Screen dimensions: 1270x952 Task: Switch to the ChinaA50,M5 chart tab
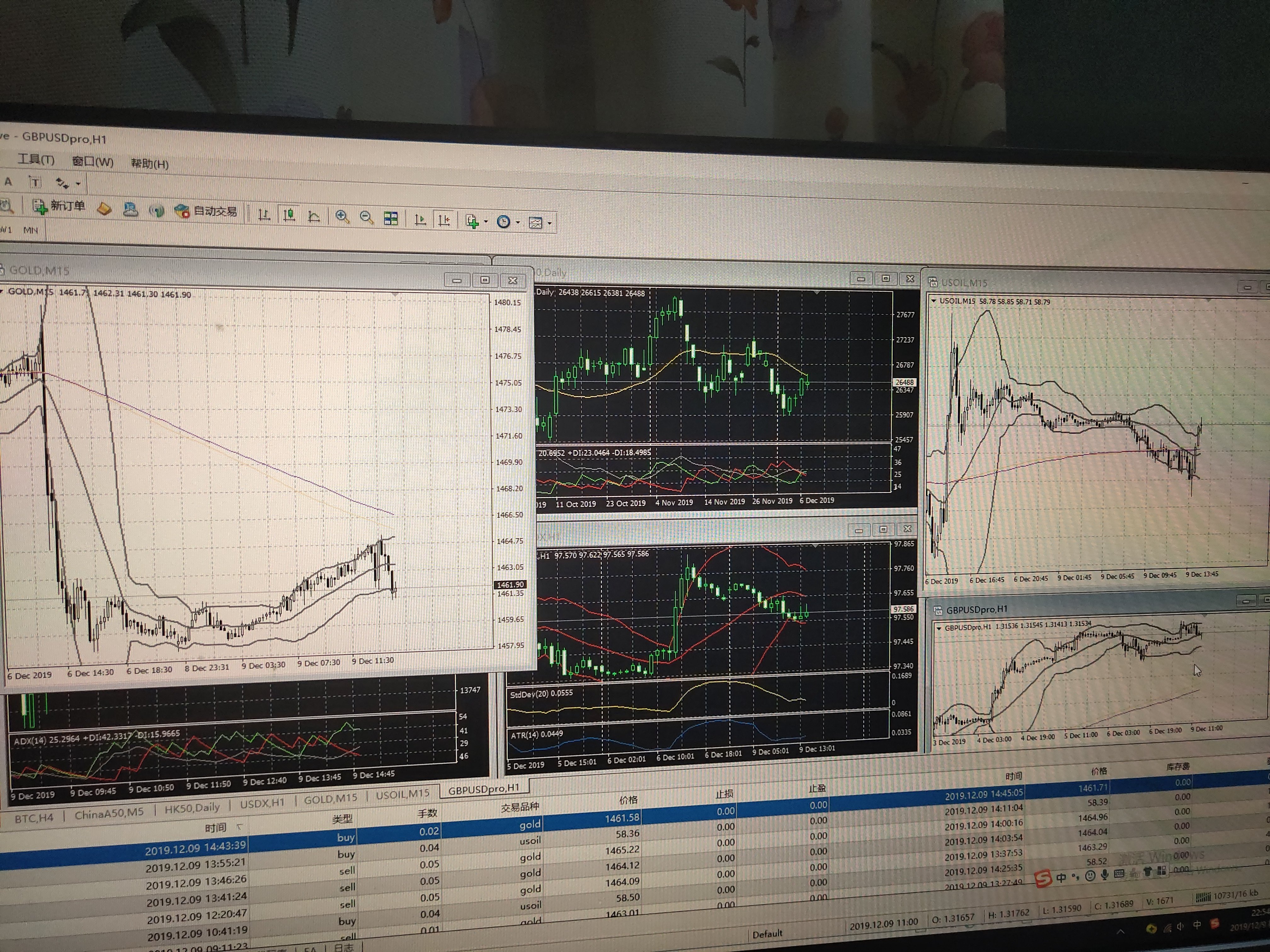(x=109, y=813)
